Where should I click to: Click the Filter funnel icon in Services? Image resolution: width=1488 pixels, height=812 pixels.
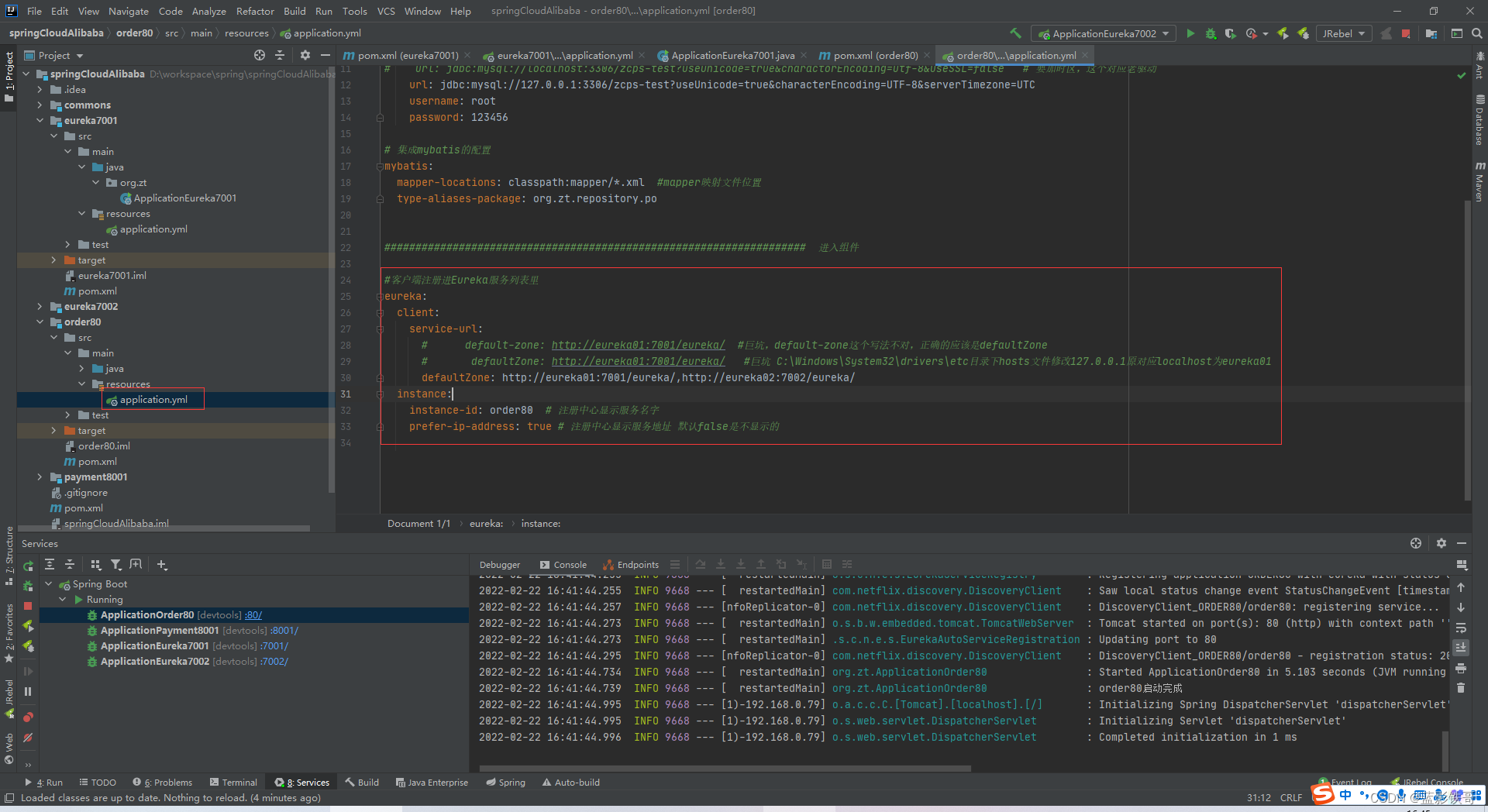[116, 564]
